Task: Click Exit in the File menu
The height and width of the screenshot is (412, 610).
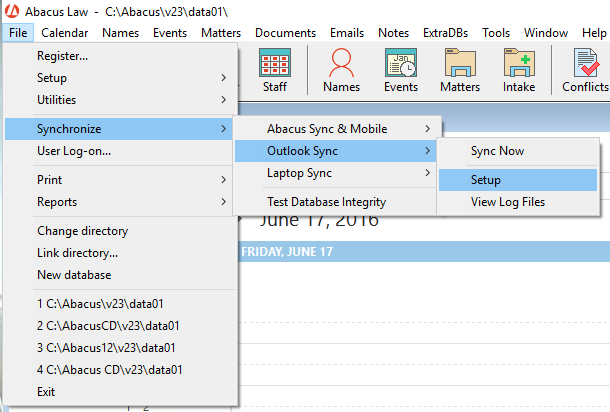Action: click(118, 392)
